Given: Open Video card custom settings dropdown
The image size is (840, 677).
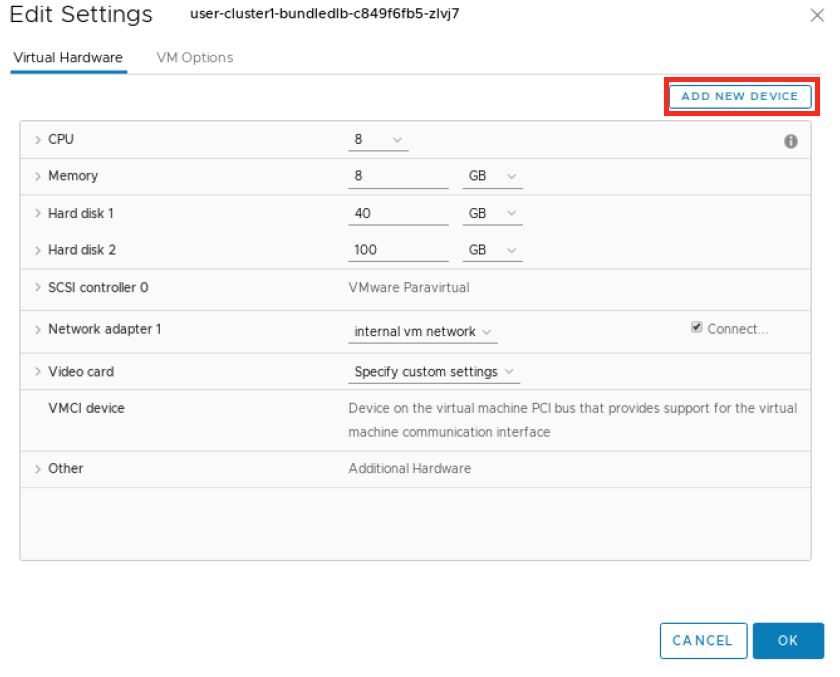Looking at the screenshot, I should point(434,372).
